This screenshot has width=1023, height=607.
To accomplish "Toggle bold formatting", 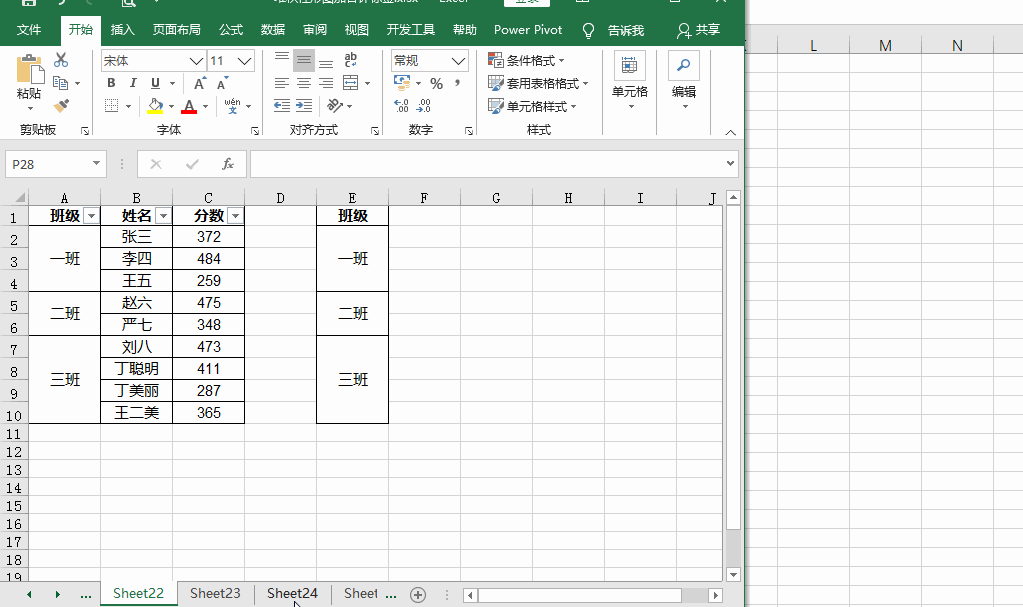I will point(111,83).
